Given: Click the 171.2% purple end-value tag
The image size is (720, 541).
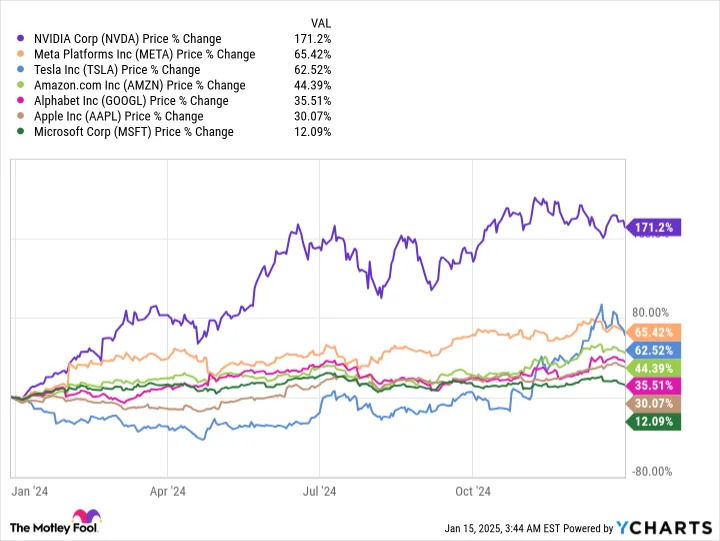Looking at the screenshot, I should click(x=653, y=227).
